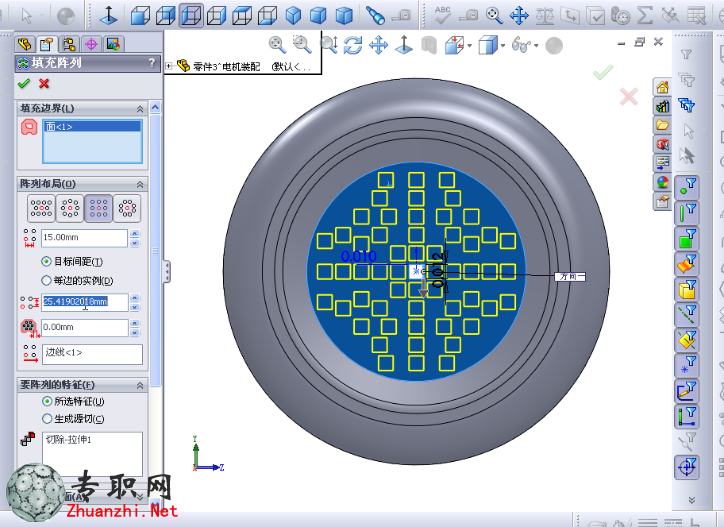Screen dimensions: 724x527
Task: Increase the 15.00mm spacing value
Action: [x=135, y=234]
